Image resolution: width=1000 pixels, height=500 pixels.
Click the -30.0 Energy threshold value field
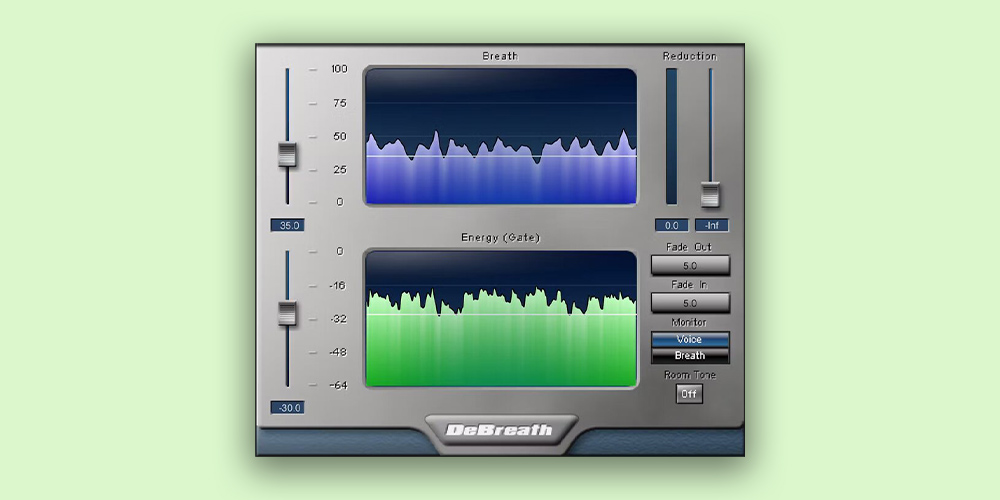point(287,408)
